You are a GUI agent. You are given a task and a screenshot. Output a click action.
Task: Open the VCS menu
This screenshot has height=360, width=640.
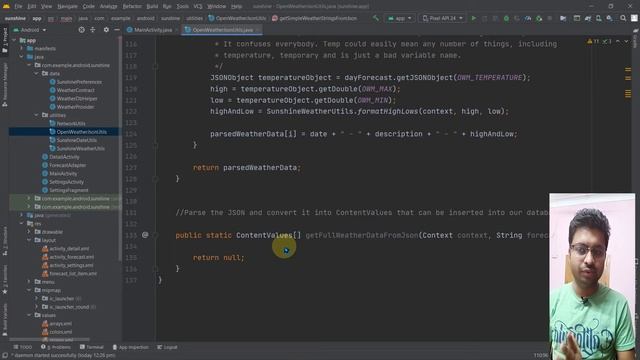tap(198, 7)
